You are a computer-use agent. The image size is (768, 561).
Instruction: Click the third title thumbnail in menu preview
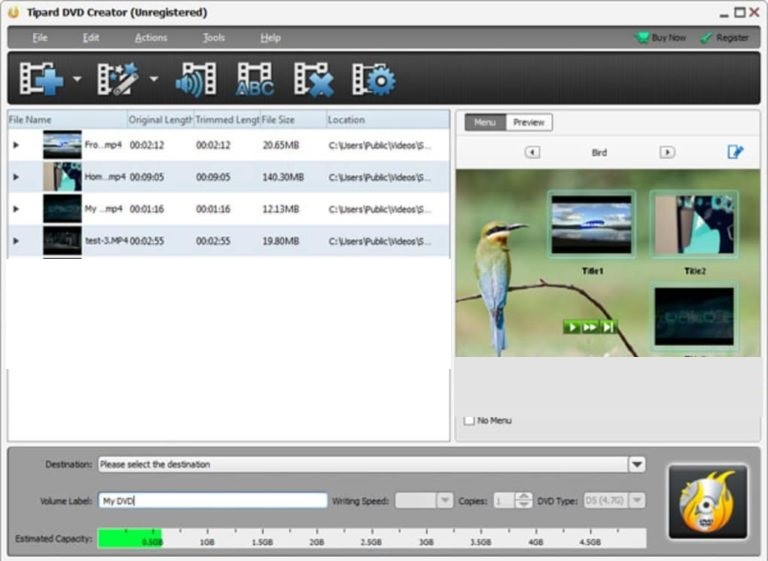tap(694, 317)
